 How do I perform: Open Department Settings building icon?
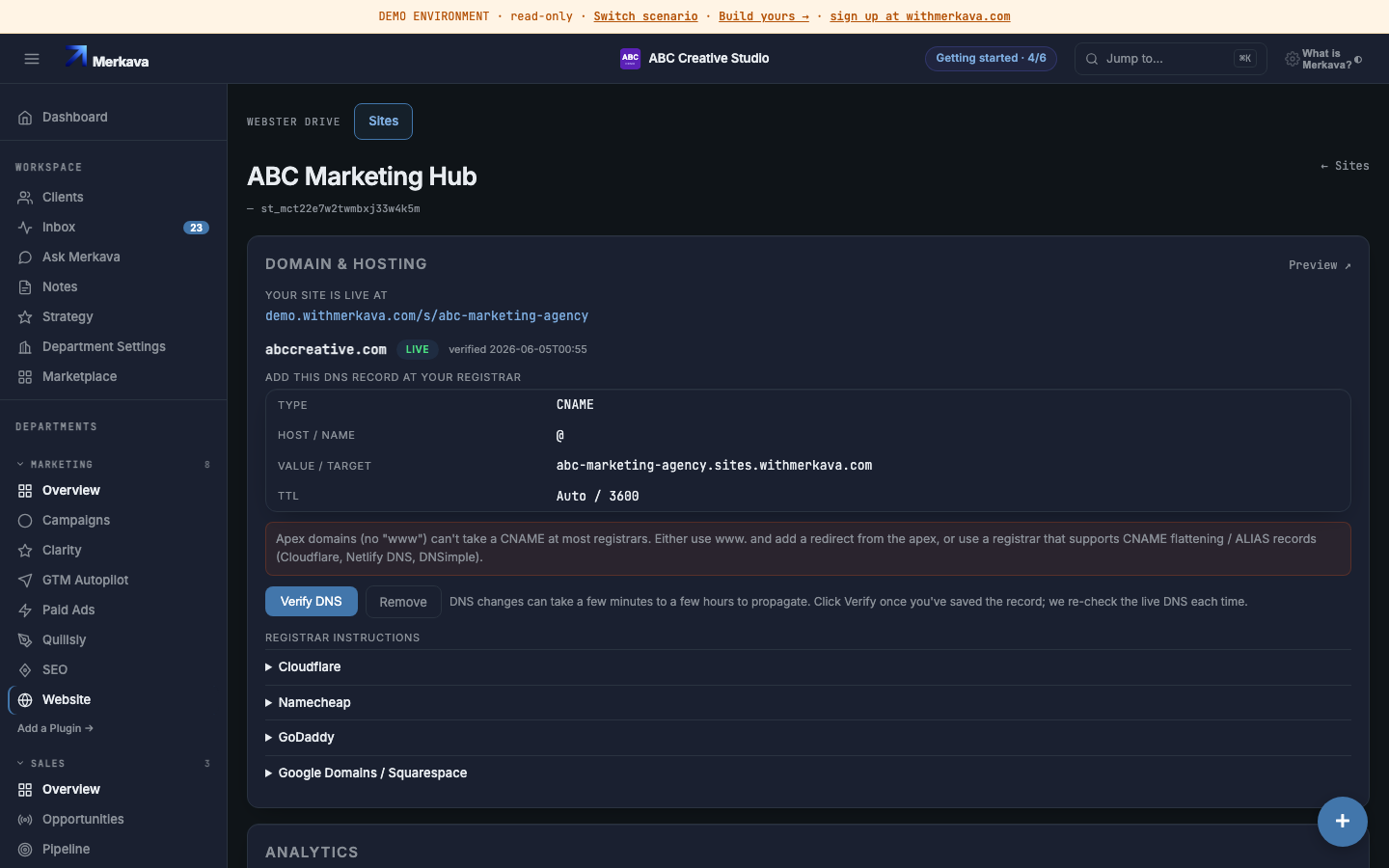25,347
